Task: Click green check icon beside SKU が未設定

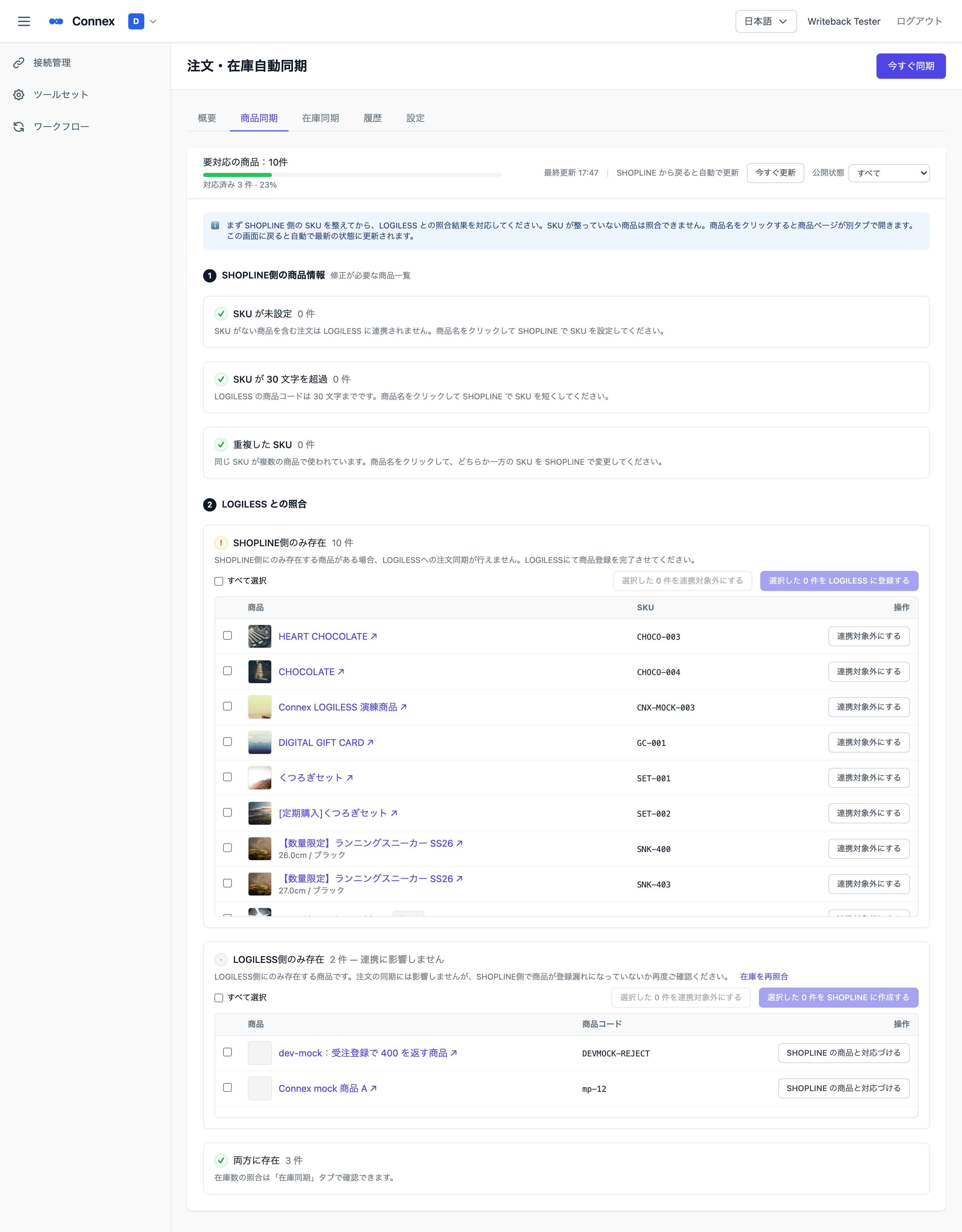Action: (221, 314)
